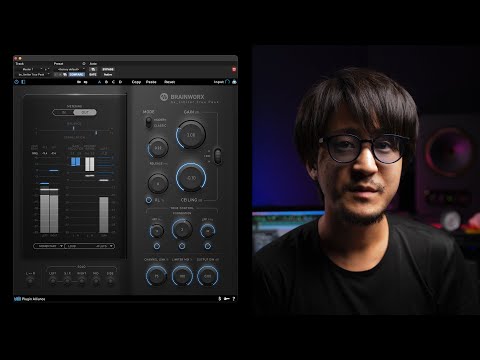
Task: Click the Balance meter bar
Action: 74,130
